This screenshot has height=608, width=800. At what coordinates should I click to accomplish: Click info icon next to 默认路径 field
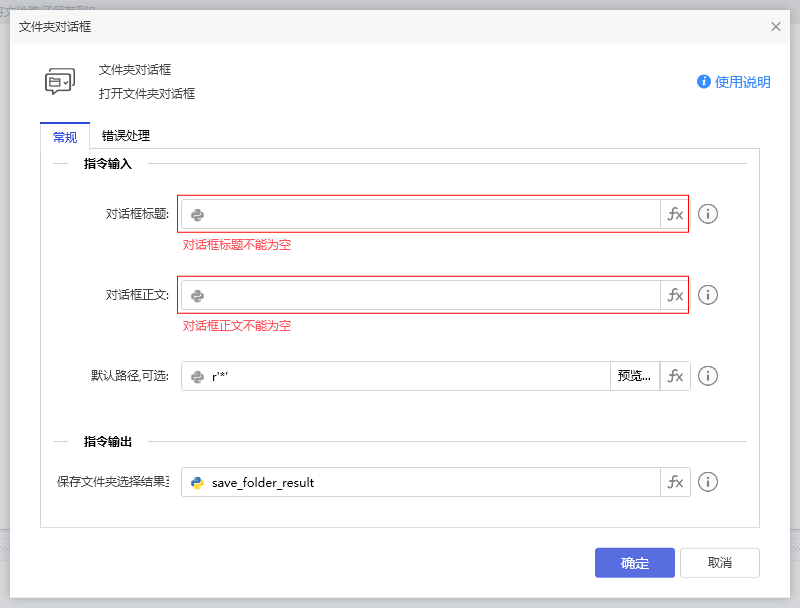708,376
